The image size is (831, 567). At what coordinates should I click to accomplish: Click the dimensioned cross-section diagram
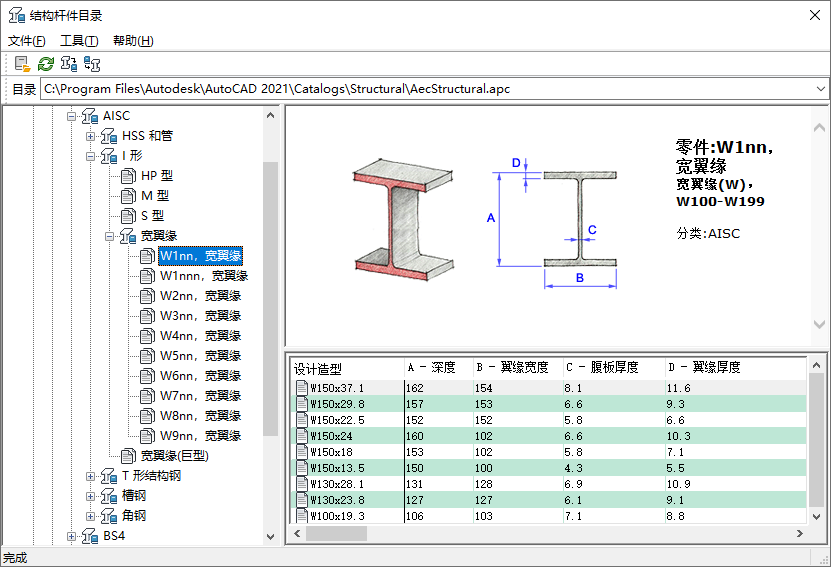pos(552,223)
